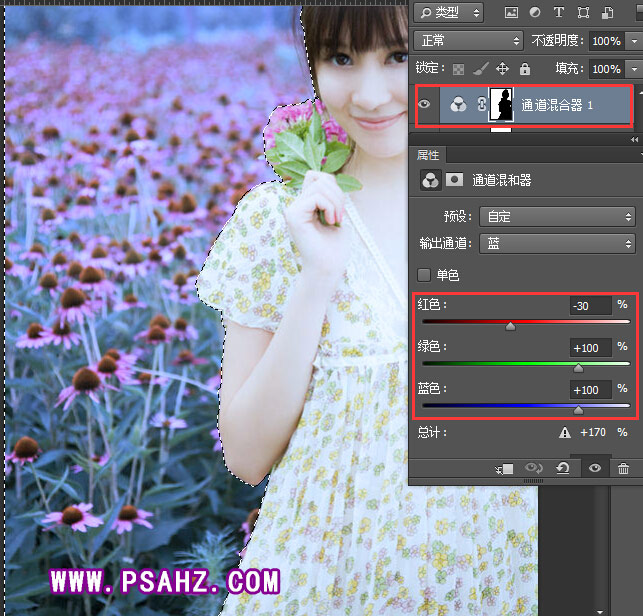
Task: Click the clip to layer icon
Action: [505, 468]
